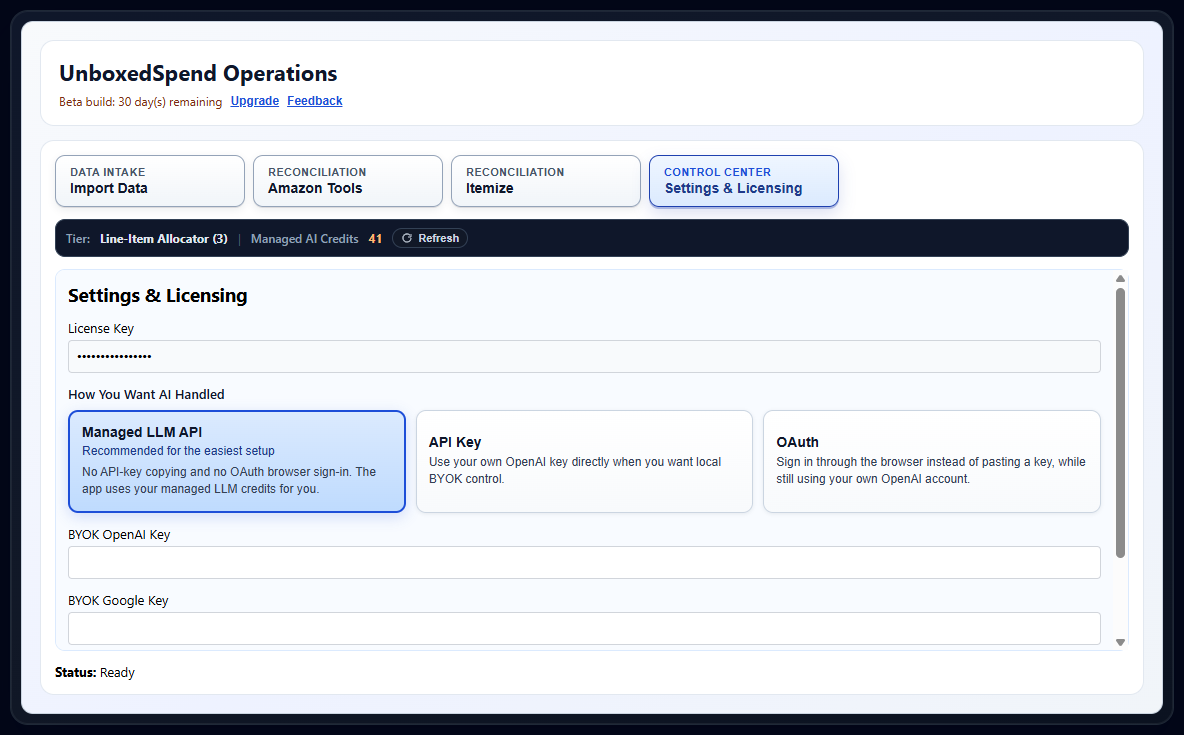Open the Upgrade link
Image resolution: width=1184 pixels, height=735 pixels.
tap(254, 101)
